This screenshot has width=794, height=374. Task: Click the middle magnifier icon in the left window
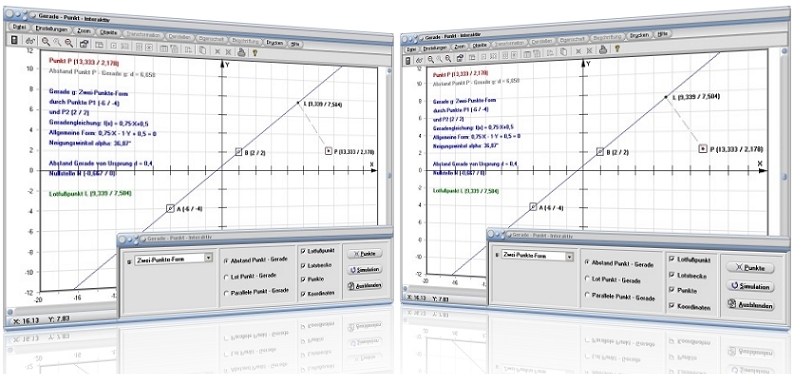point(57,43)
